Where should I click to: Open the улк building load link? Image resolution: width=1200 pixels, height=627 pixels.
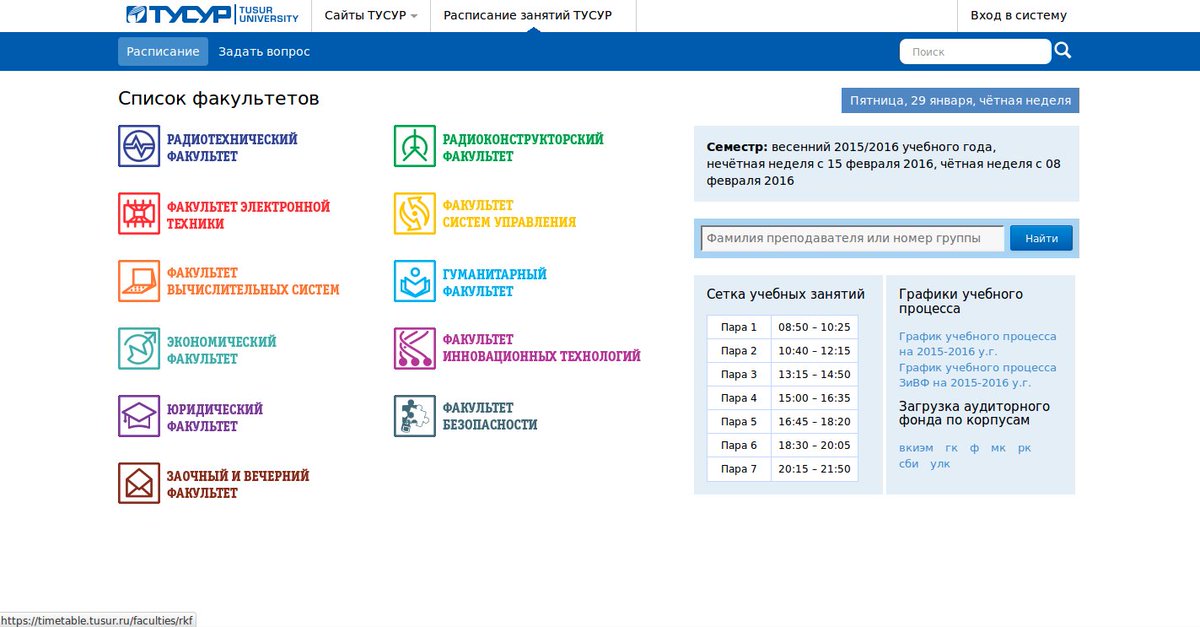coord(940,464)
